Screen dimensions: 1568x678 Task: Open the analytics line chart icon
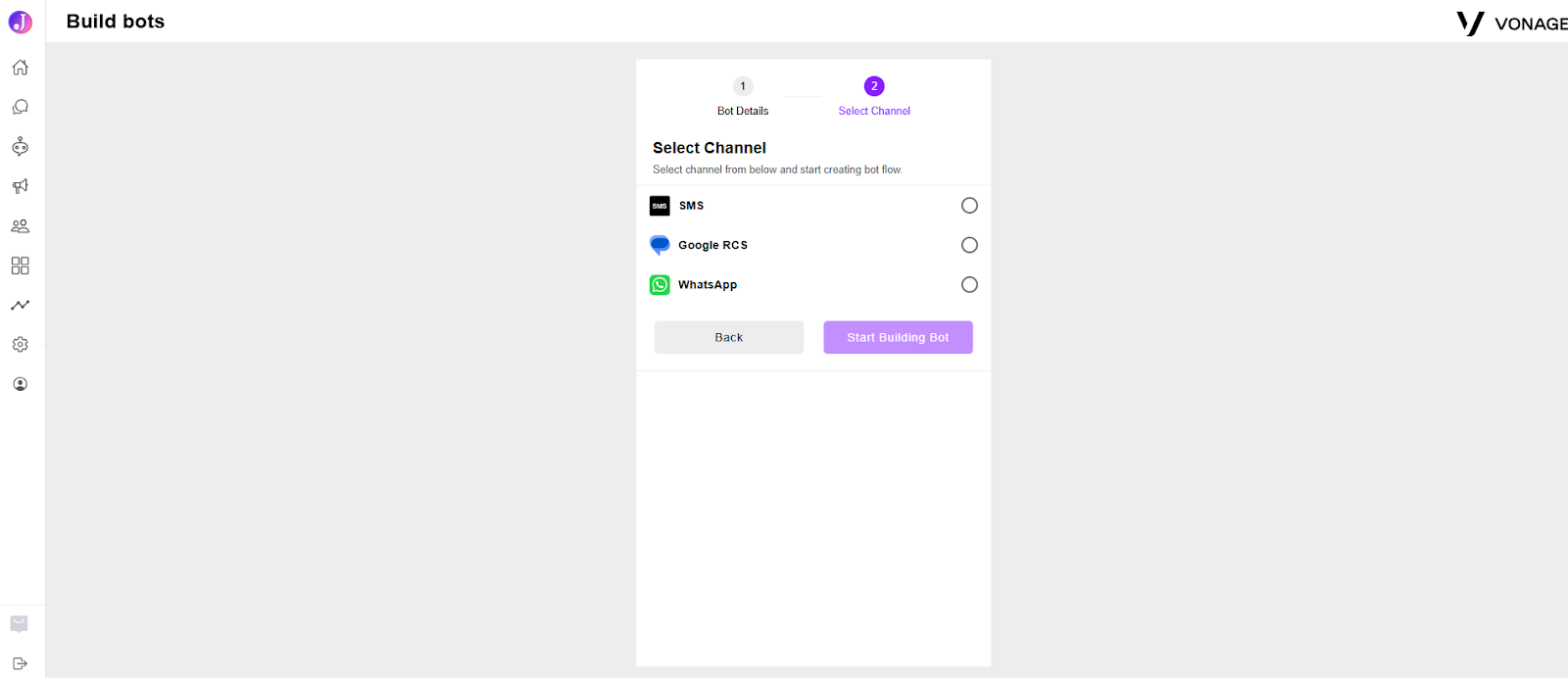tap(20, 305)
